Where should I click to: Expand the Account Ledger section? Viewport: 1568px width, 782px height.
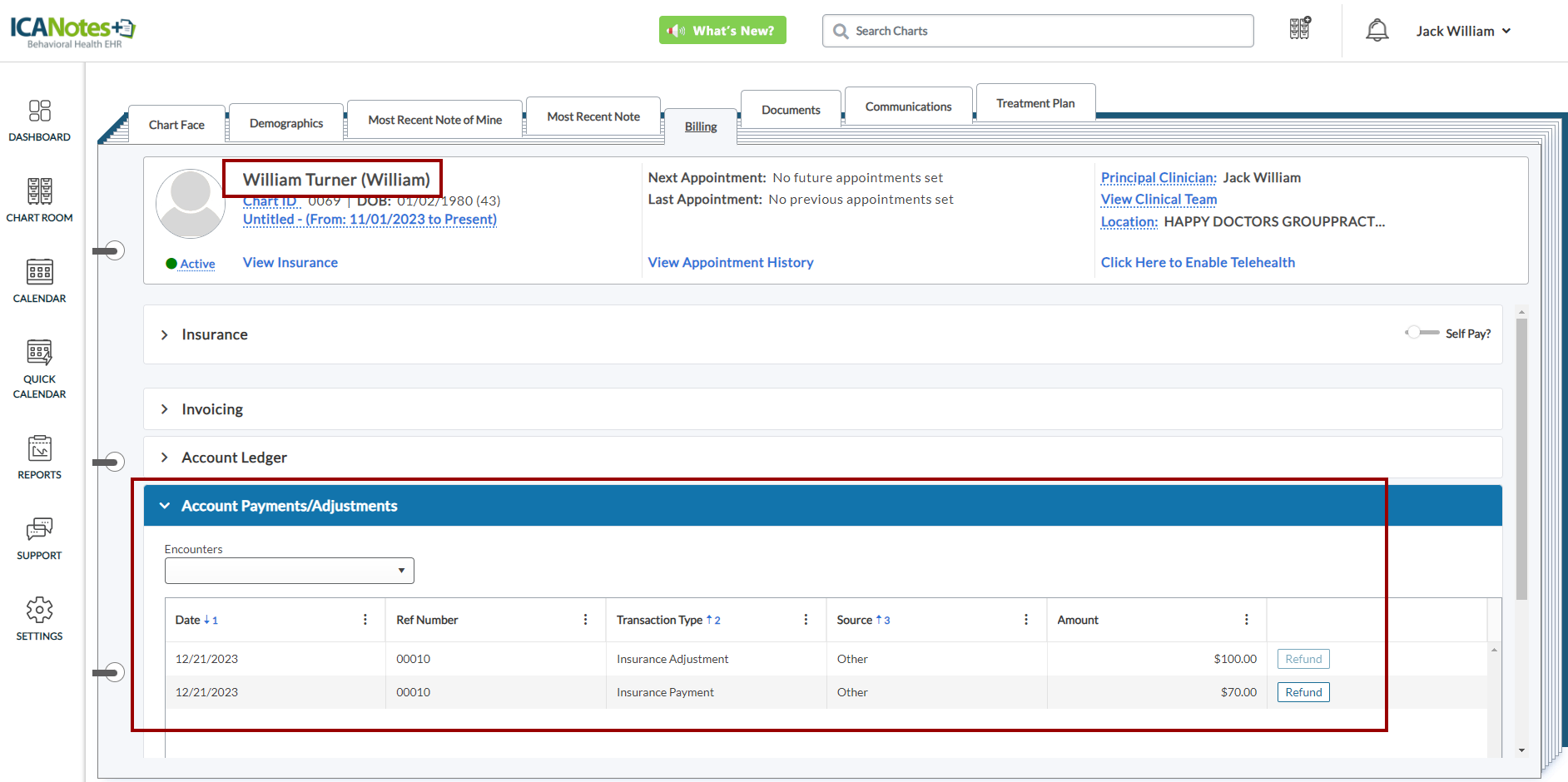(x=234, y=458)
